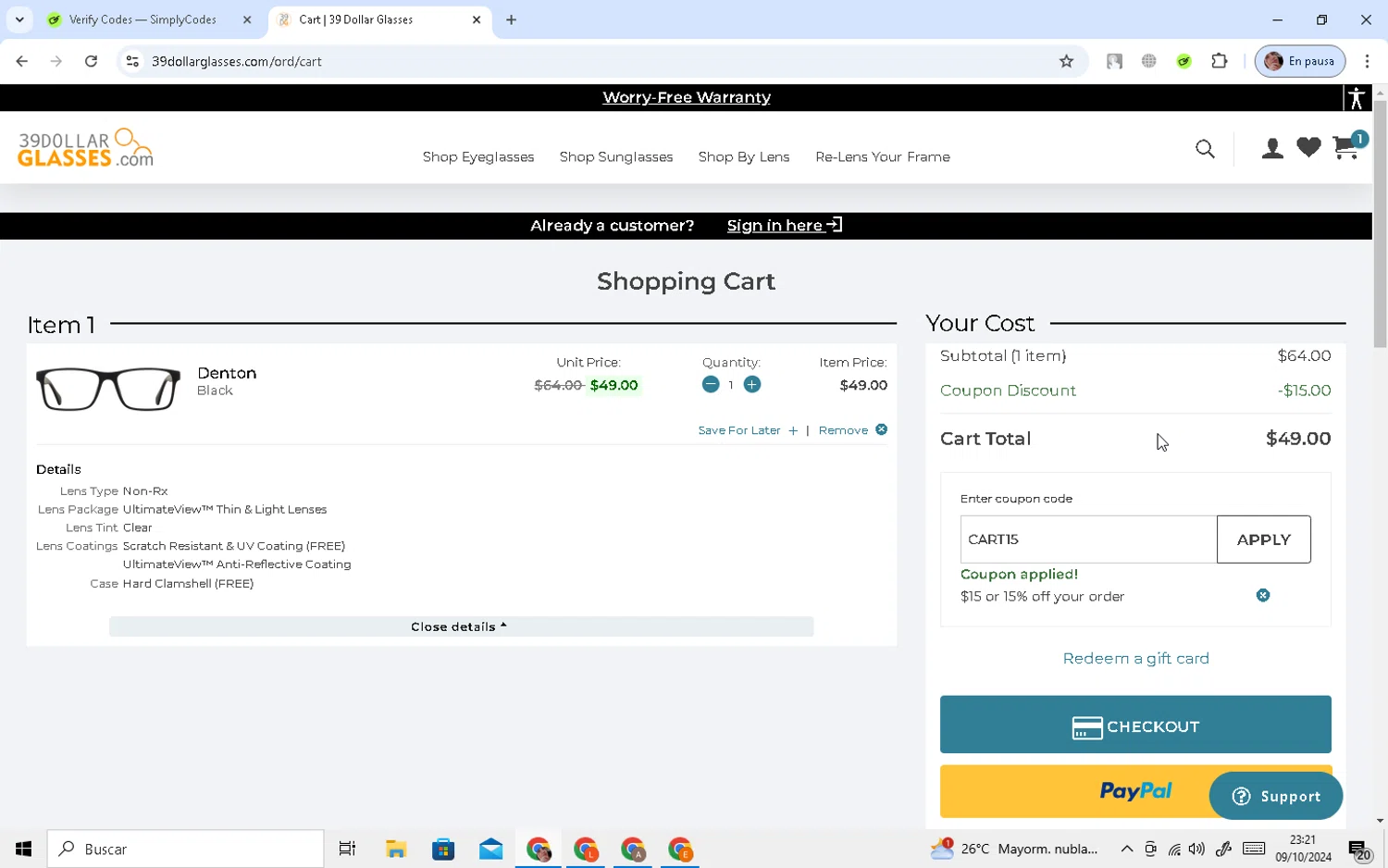Click the page vertical scrollbar
Screen dimensions: 1388x868
point(1380,222)
